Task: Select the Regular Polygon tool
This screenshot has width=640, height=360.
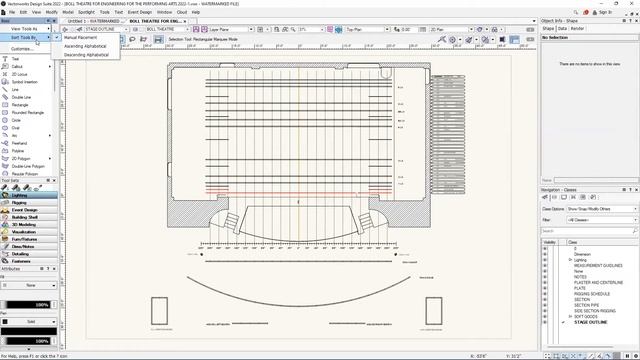Action: pyautogui.click(x=24, y=174)
